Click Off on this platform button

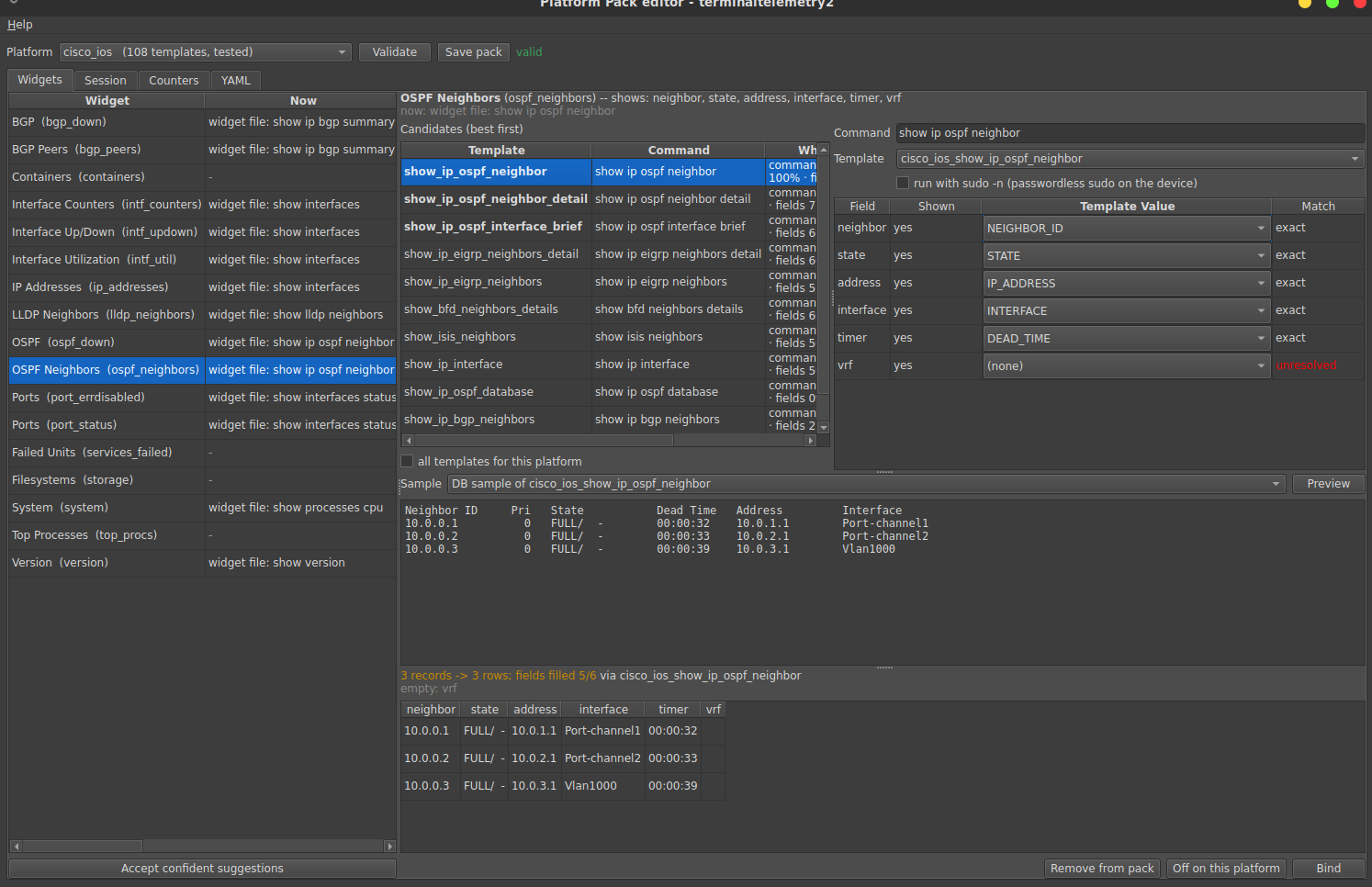point(1226,869)
